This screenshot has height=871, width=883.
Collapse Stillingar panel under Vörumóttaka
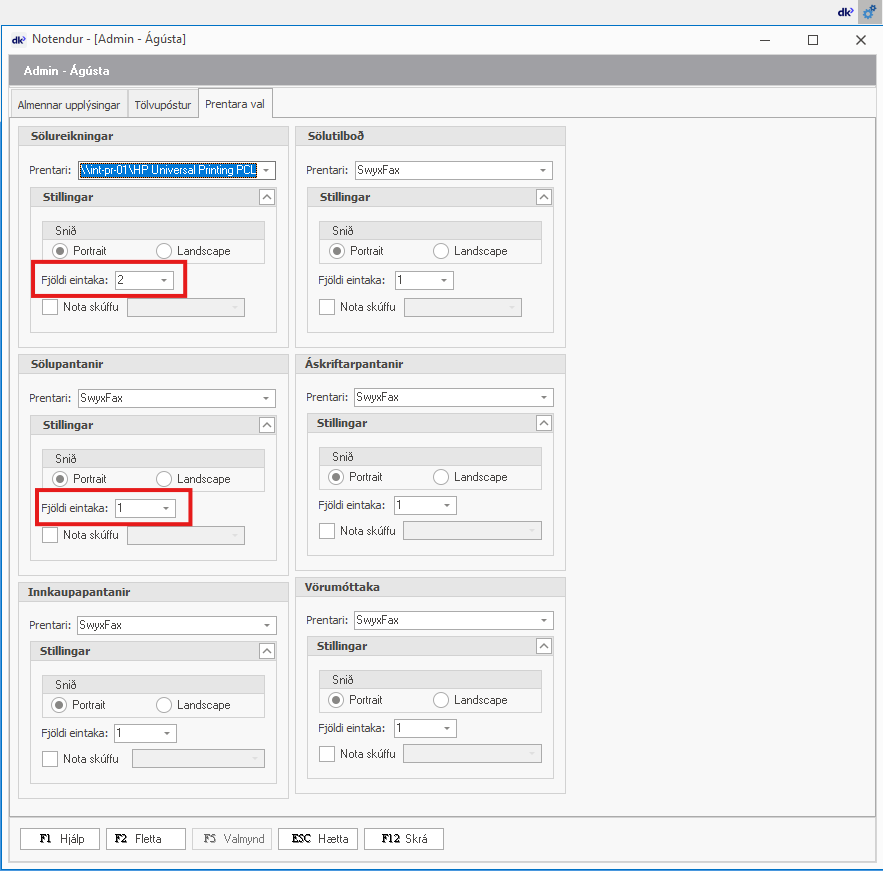pyautogui.click(x=543, y=646)
